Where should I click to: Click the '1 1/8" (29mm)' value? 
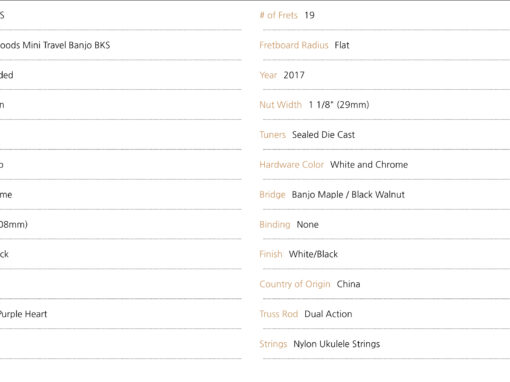point(339,105)
